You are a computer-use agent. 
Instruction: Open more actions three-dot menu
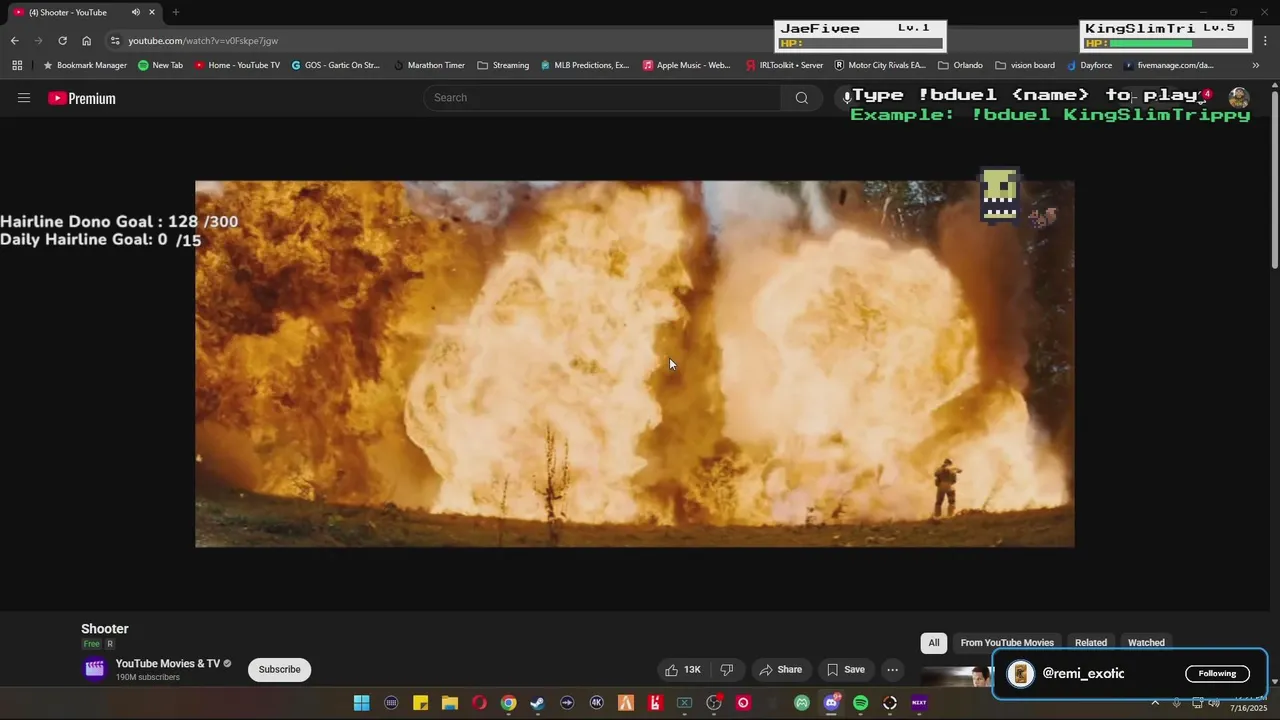(892, 670)
